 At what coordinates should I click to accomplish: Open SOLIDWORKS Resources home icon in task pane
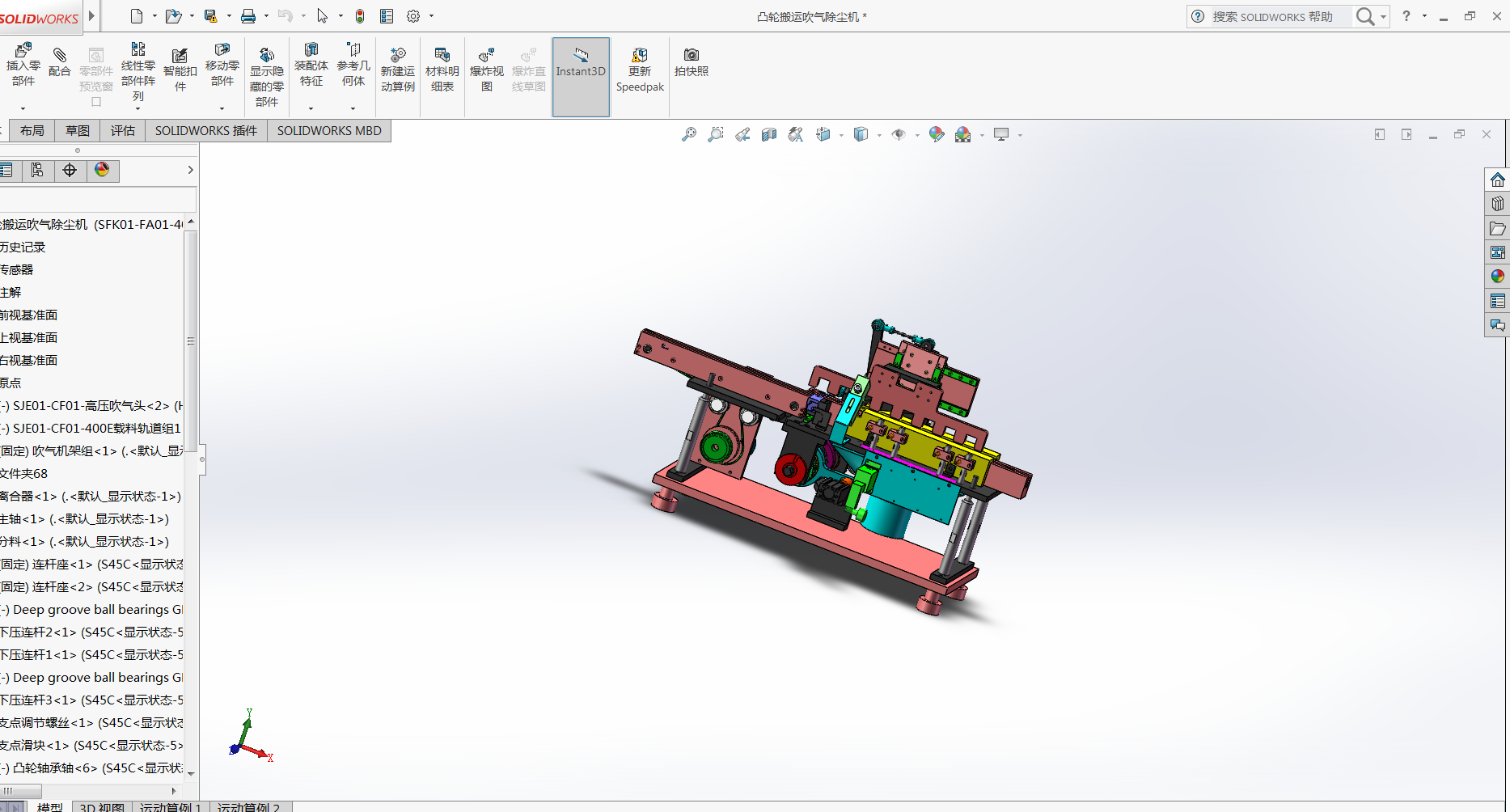coord(1498,180)
